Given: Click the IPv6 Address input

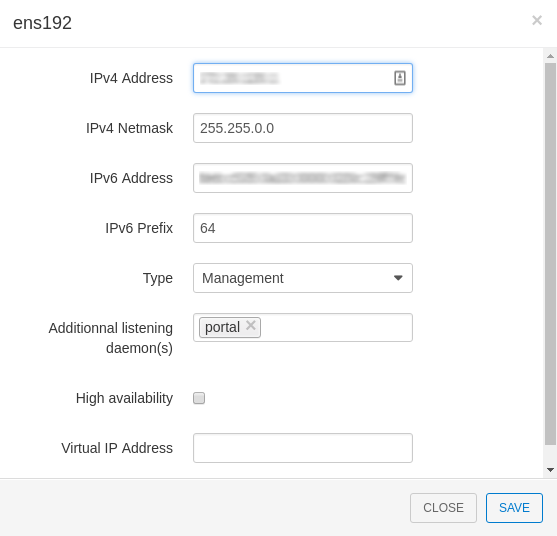Looking at the screenshot, I should pos(303,178).
